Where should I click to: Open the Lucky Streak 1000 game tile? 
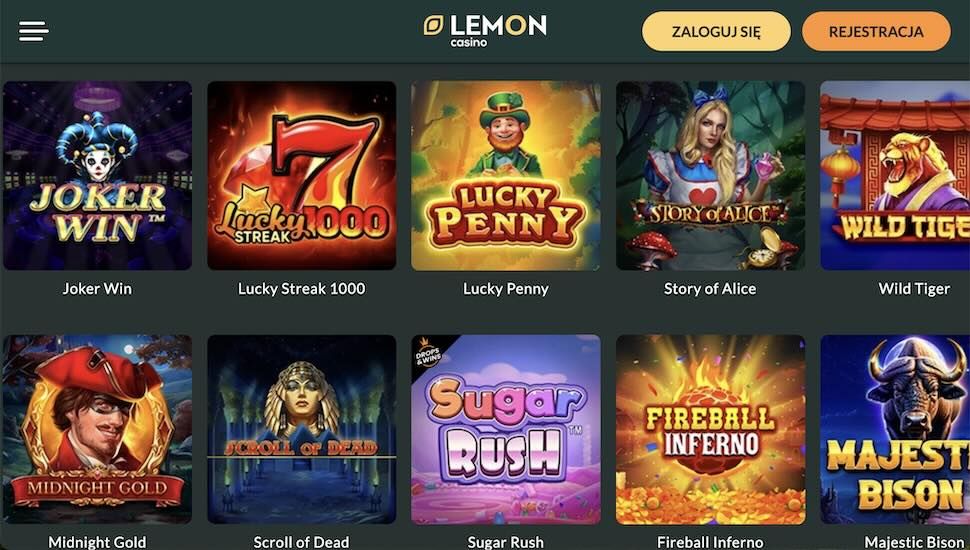pos(301,176)
